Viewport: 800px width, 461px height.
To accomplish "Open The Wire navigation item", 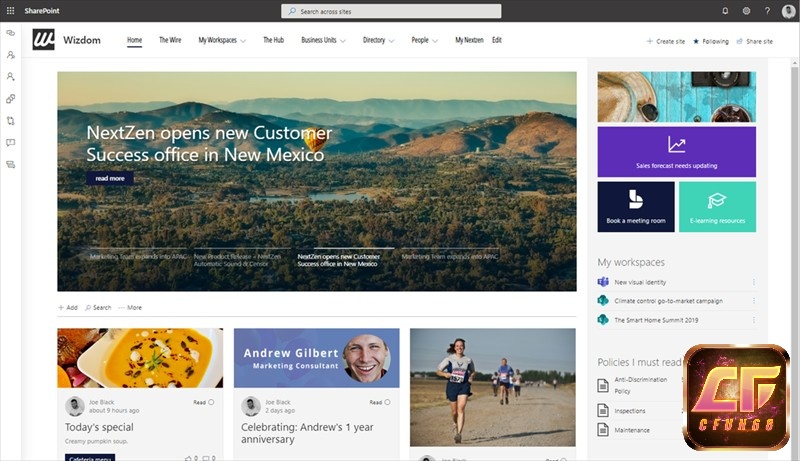I will click(x=170, y=40).
